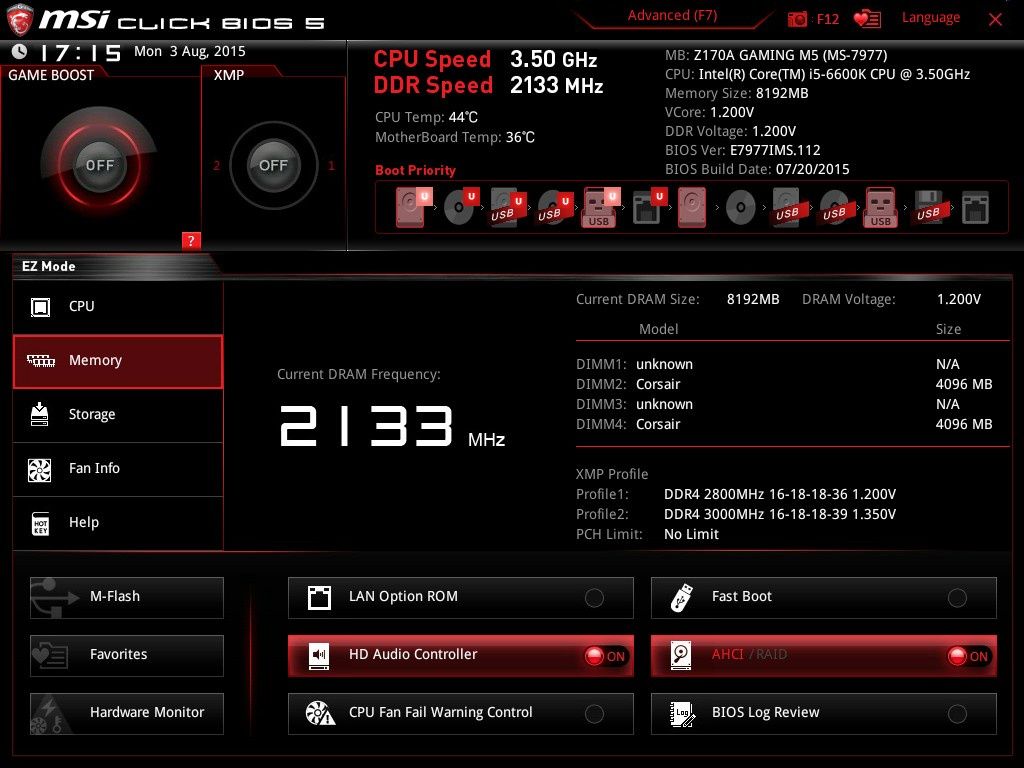Image resolution: width=1024 pixels, height=768 pixels.
Task: Click the 17:15 system time display
Action: pos(80,53)
